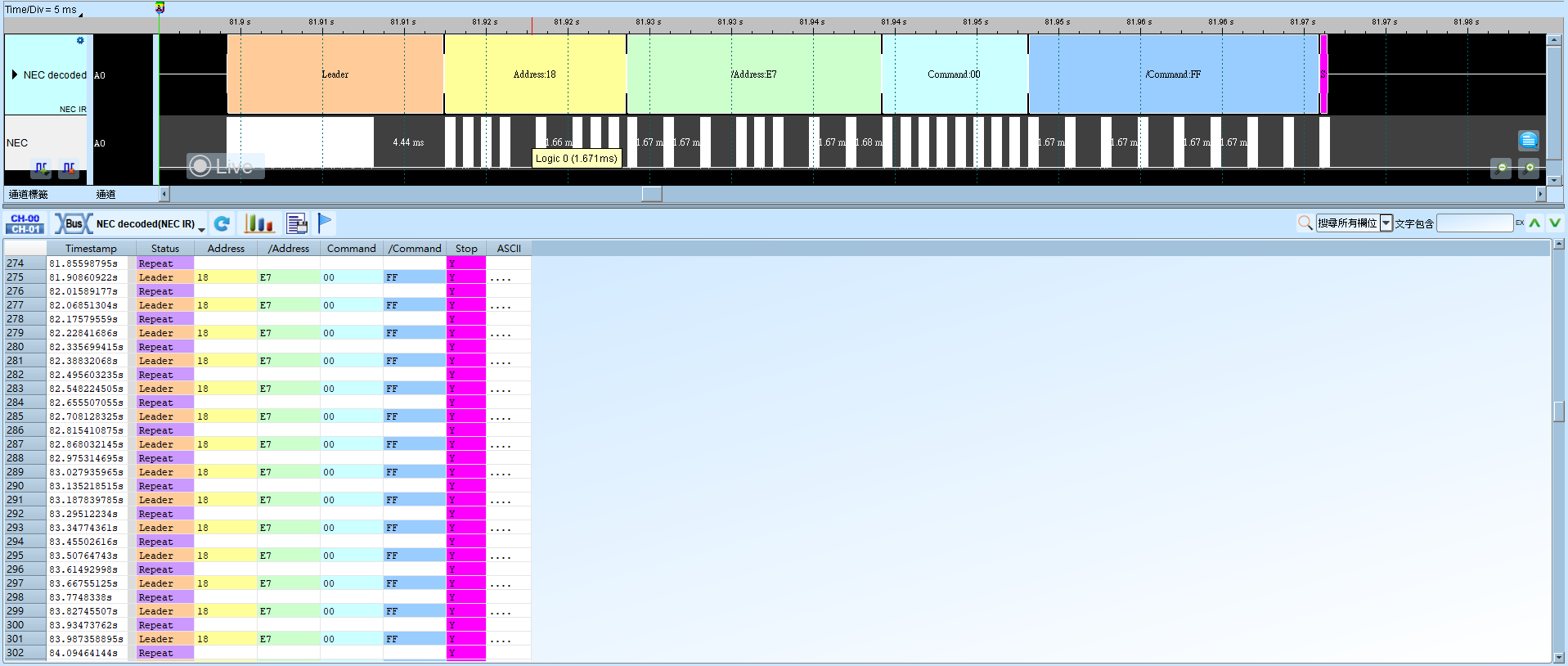
Task: Click the /Command:FF decoded segment
Action: click(x=1174, y=74)
